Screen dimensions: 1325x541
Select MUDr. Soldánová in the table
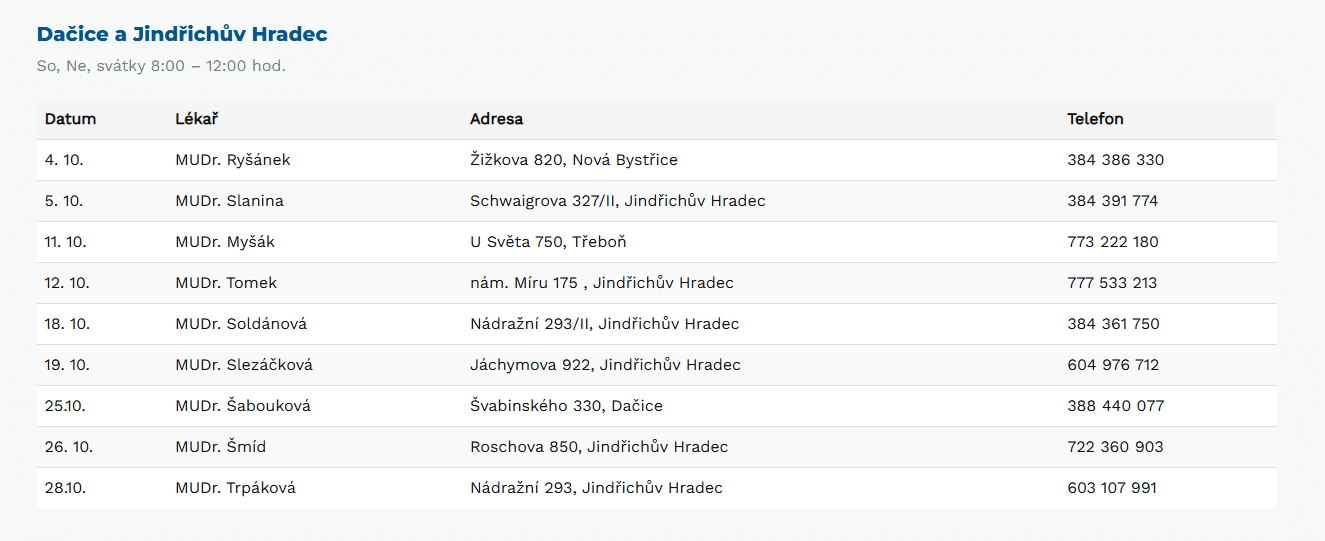click(241, 324)
